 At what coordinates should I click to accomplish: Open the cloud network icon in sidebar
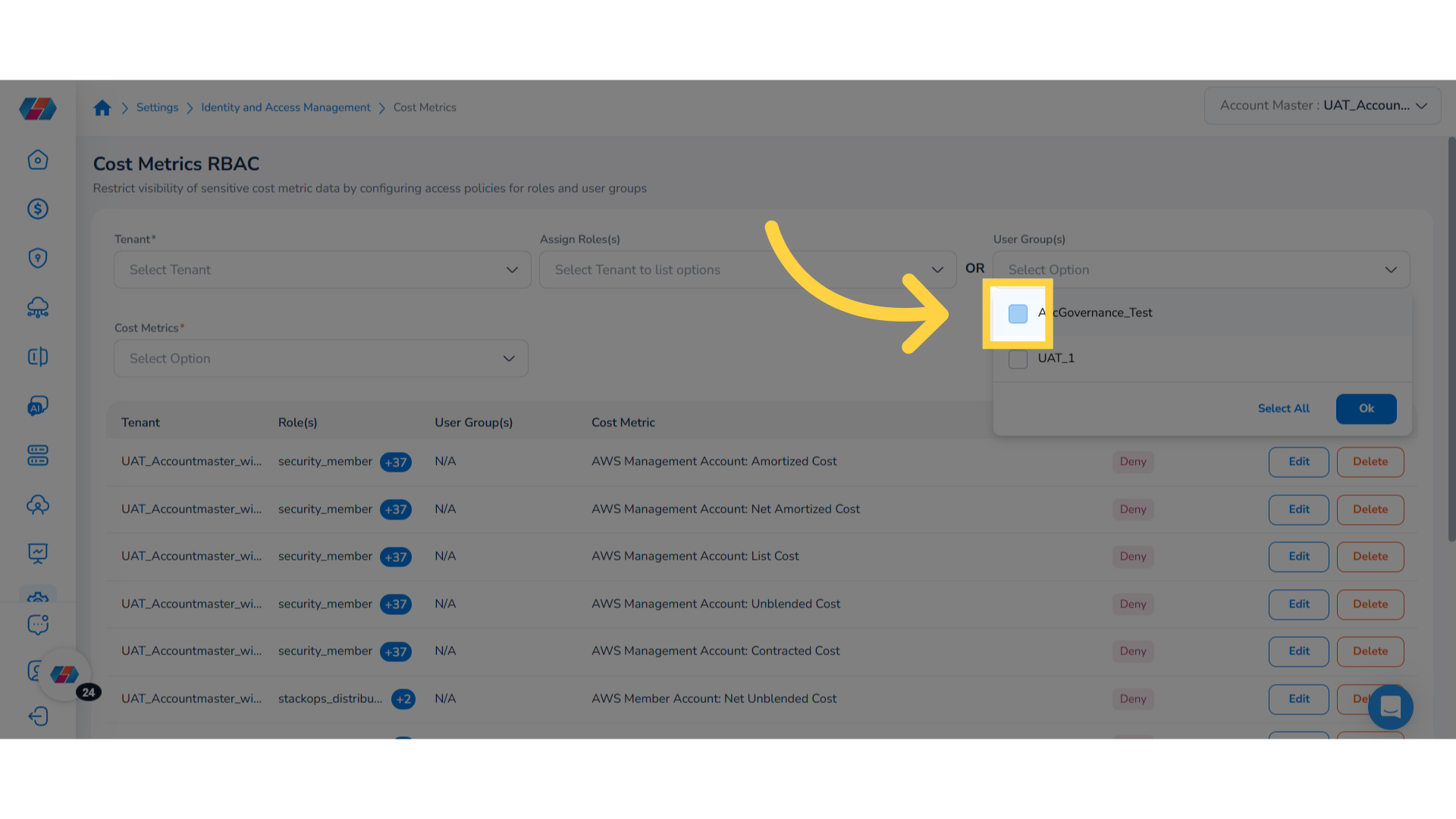click(38, 308)
